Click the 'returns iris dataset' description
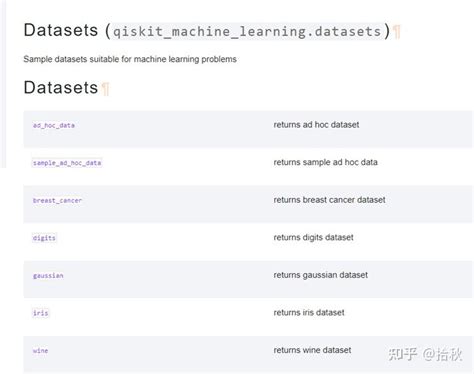Screen dimensions: 474x374 click(x=309, y=312)
